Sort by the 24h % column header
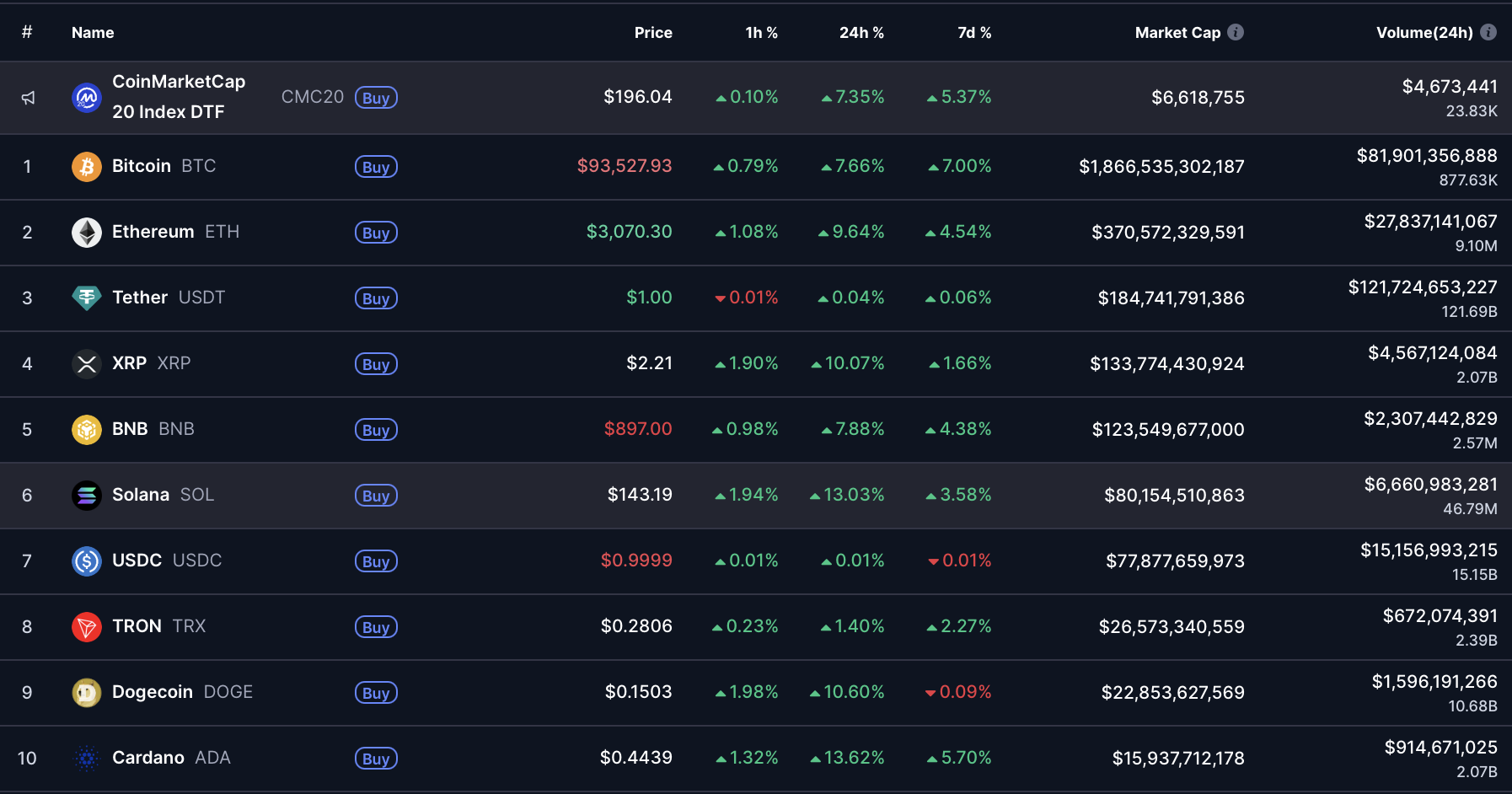This screenshot has height=794, width=1512. tap(861, 33)
